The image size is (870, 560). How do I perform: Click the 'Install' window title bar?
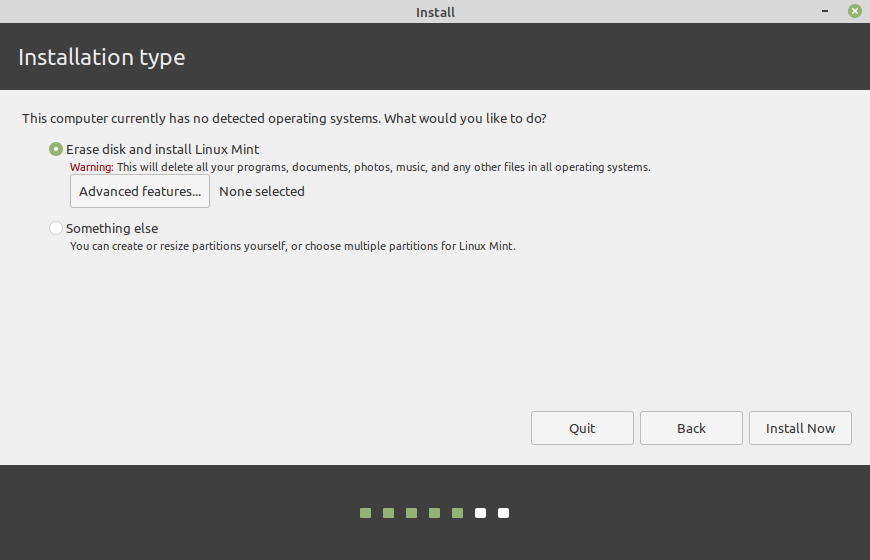(435, 12)
